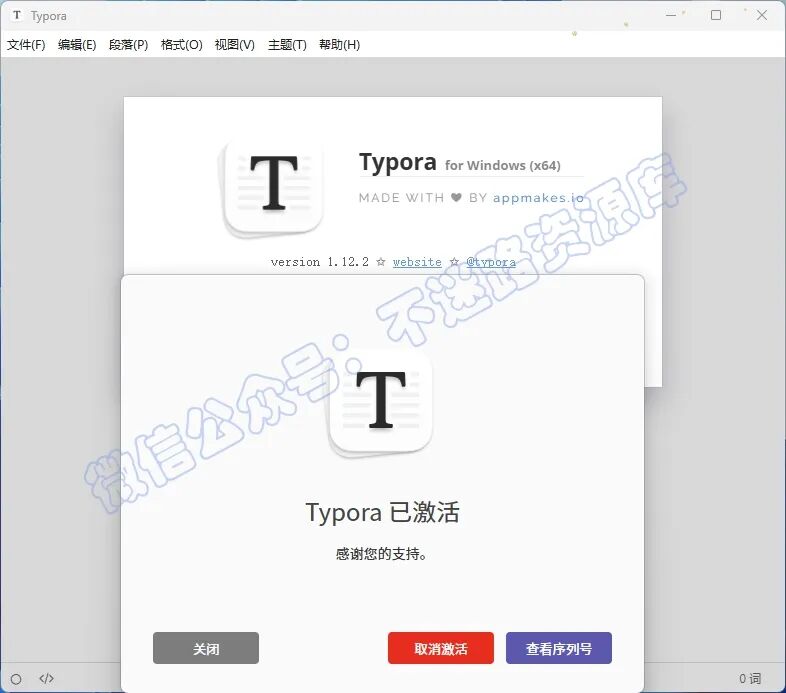Open the 主题(T) menu
Image resolution: width=786 pixels, height=693 pixels.
tap(287, 45)
